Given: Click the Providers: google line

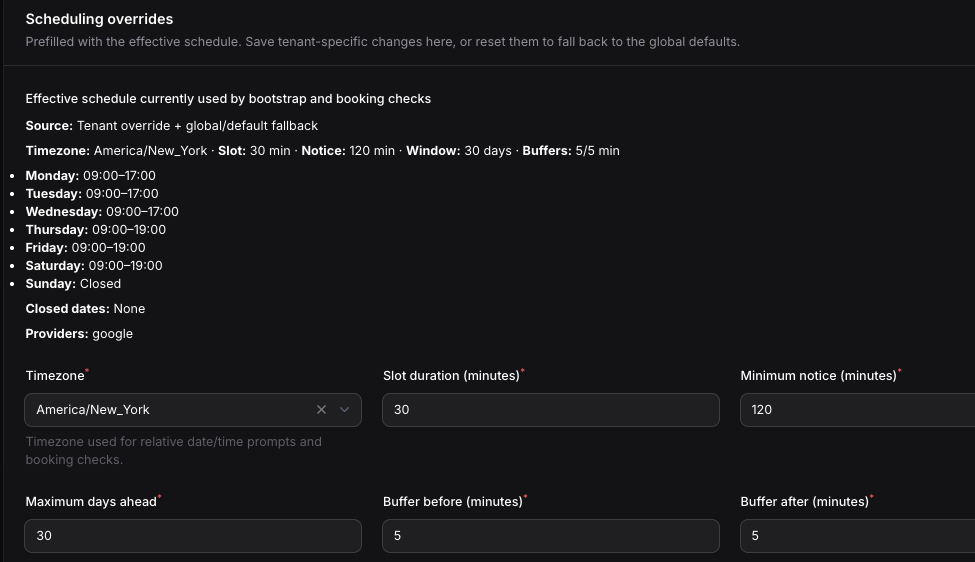Looking at the screenshot, I should pos(79,334).
